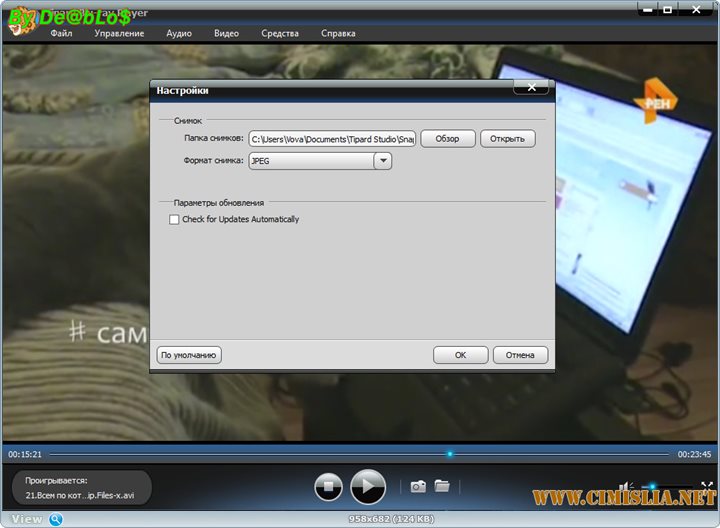Click total duration 00:23:45

tap(694, 454)
